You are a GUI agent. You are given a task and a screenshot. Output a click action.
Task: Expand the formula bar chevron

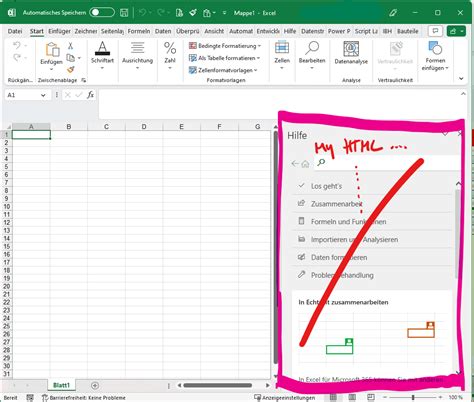463,94
